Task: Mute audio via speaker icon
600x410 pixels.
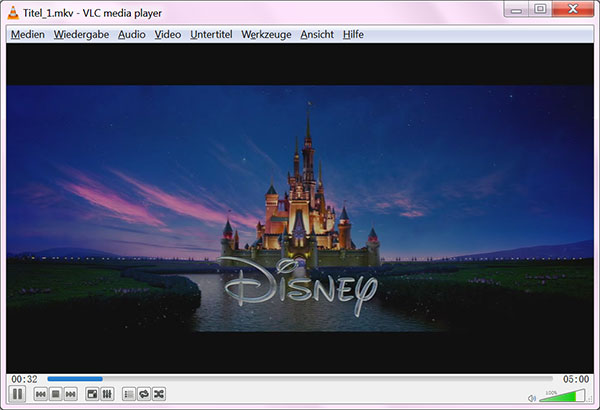Action: [x=532, y=398]
